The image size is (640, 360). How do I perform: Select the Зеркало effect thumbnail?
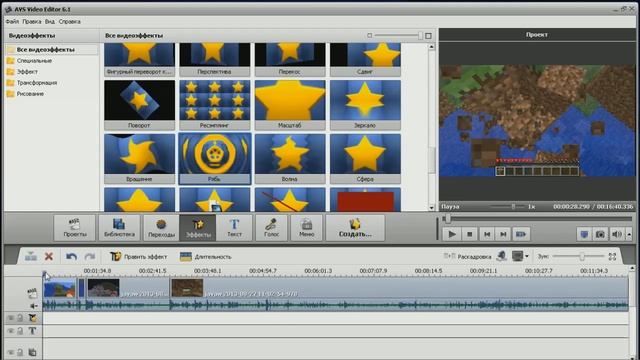pos(365,104)
